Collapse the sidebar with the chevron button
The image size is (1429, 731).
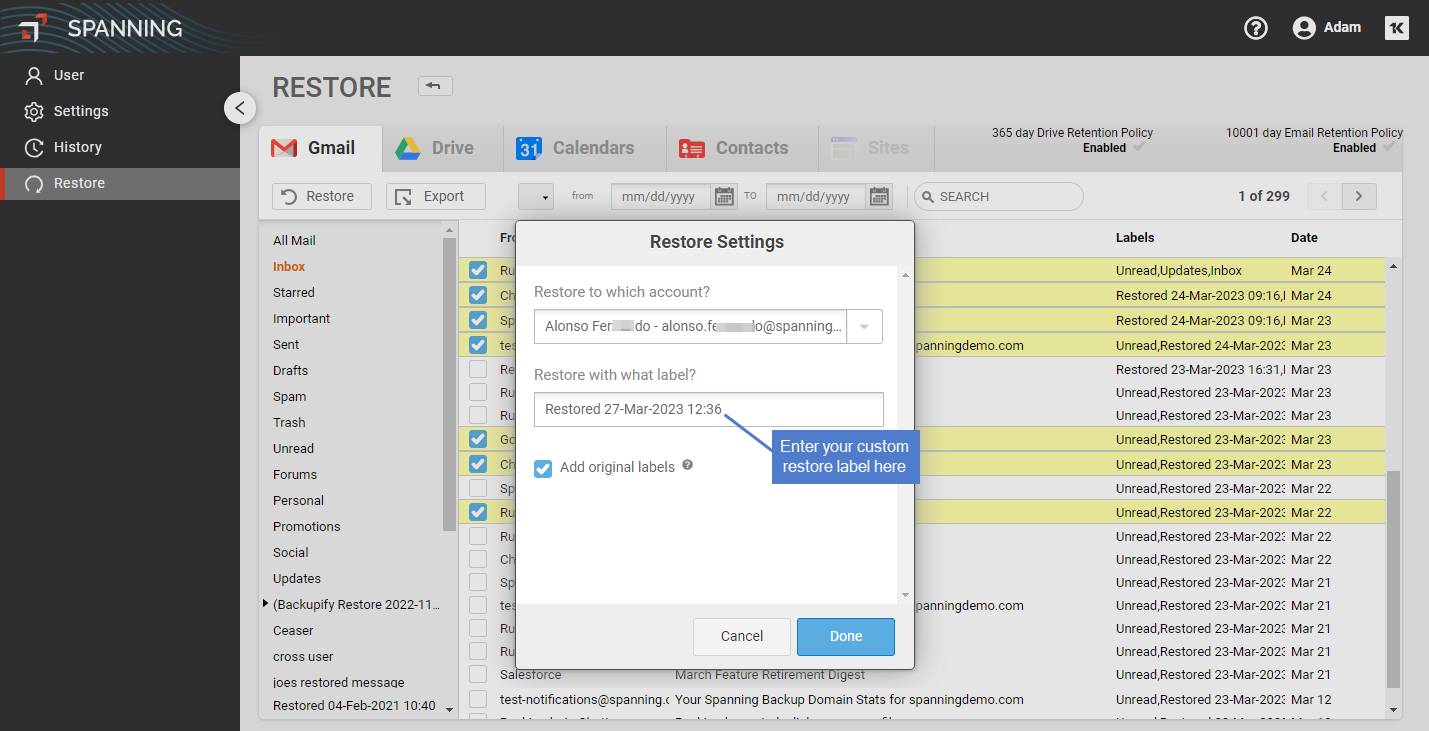[239, 108]
